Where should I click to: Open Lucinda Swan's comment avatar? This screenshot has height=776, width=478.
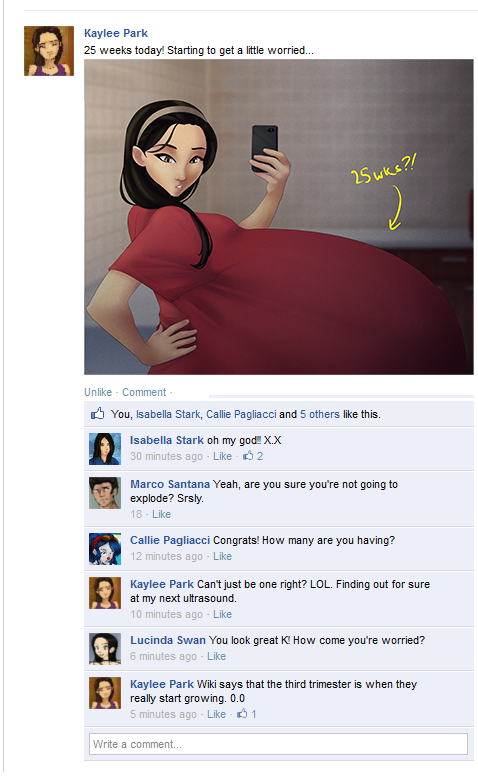[105, 649]
